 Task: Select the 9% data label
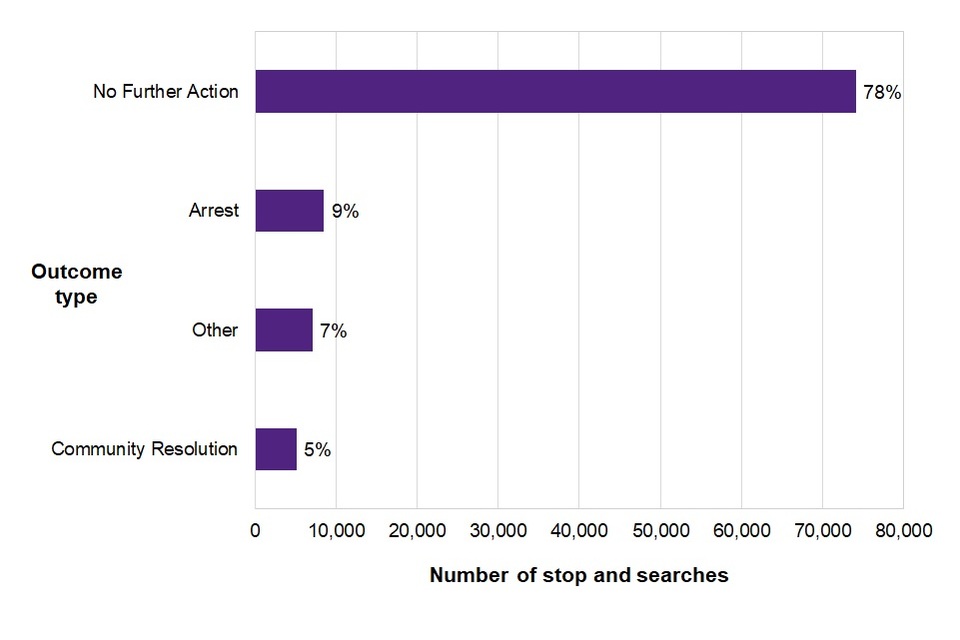pyautogui.click(x=345, y=212)
